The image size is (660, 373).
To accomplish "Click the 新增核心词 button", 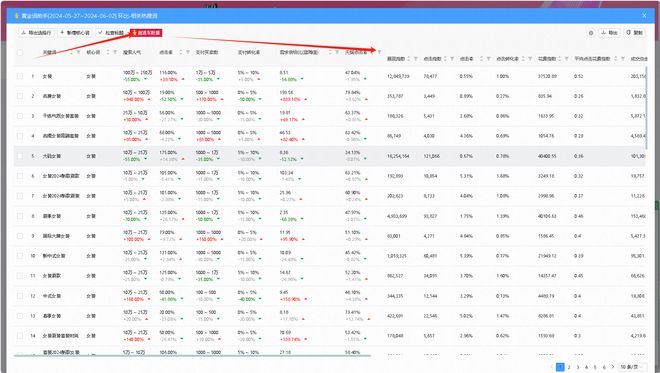I will [x=75, y=33].
